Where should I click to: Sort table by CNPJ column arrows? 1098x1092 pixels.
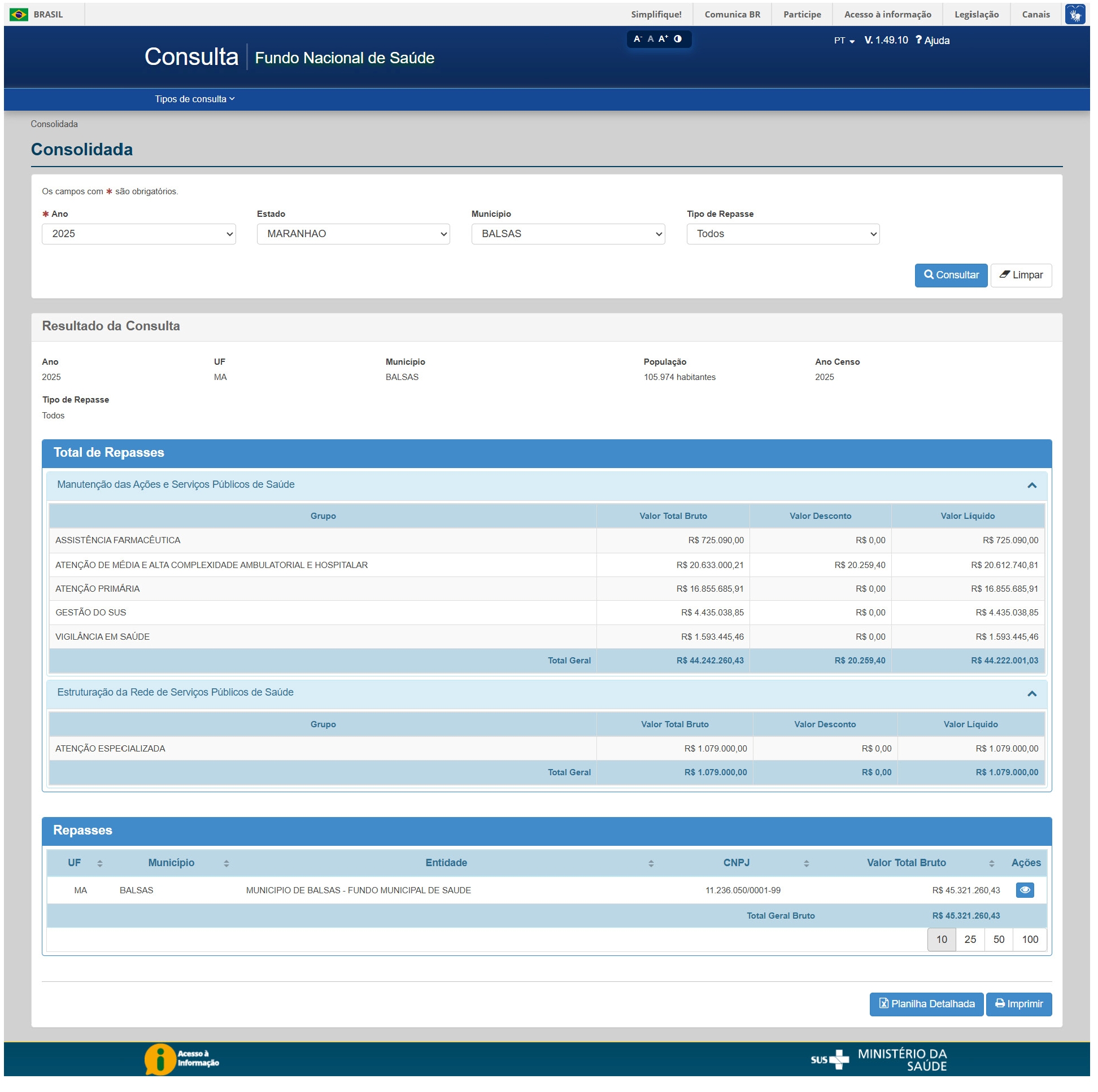click(806, 863)
